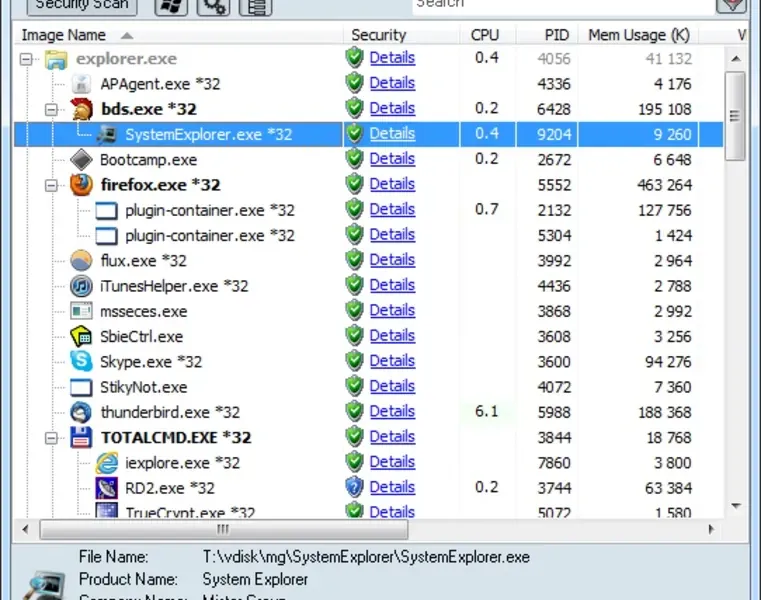This screenshot has height=600, width=761.
Task: Click the green shield for explorer.exe
Action: pyautogui.click(x=355, y=58)
